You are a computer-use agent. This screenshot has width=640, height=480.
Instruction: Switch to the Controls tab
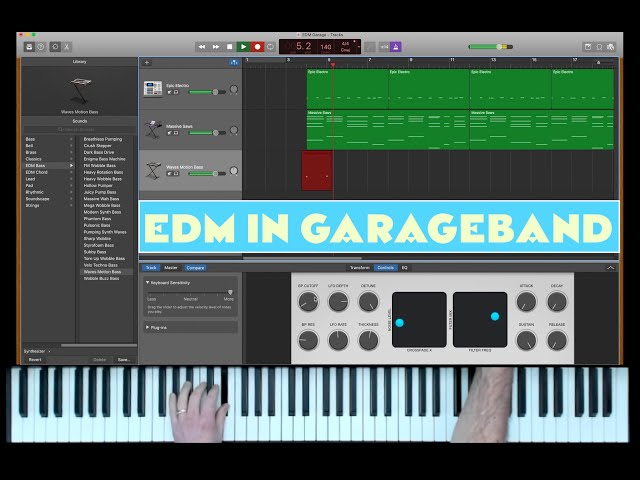385,268
